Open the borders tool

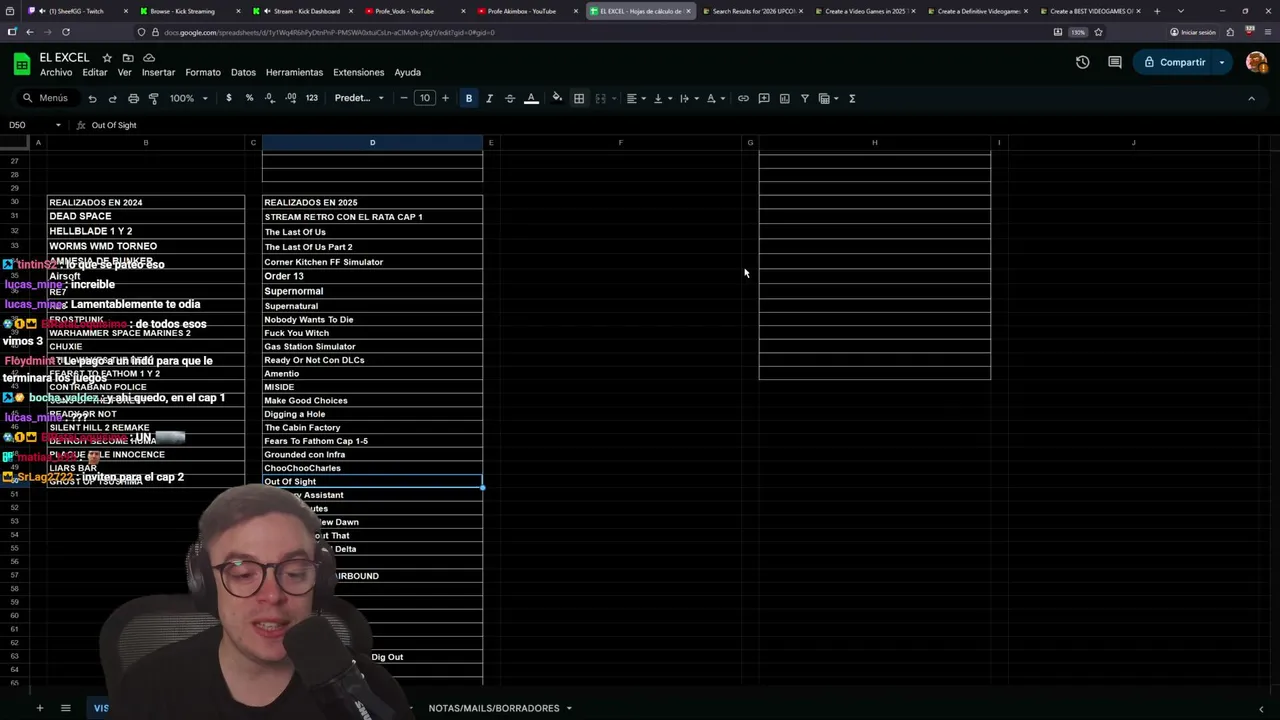point(579,98)
